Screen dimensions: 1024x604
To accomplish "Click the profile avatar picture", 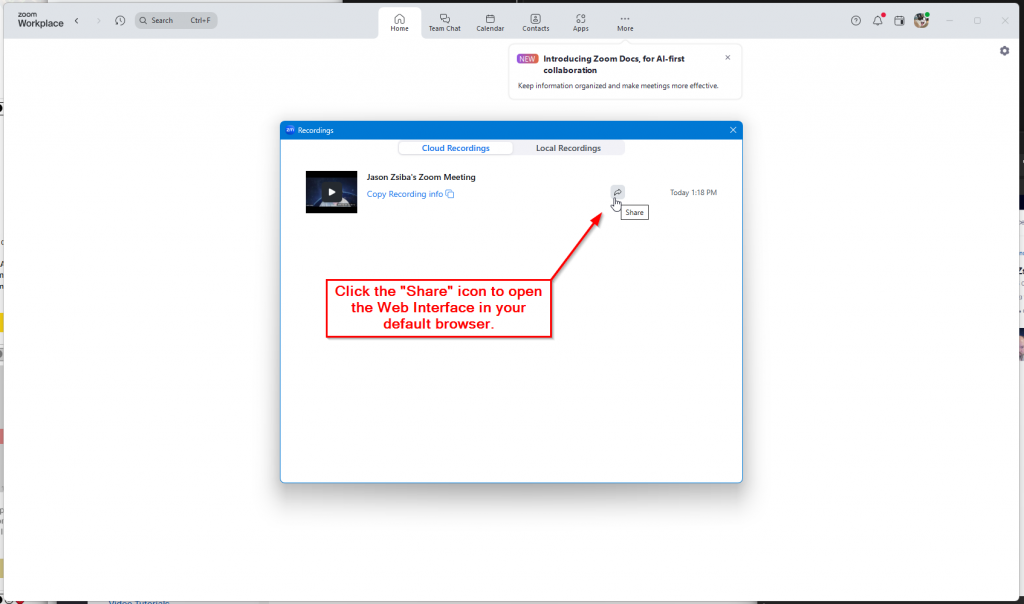I will coord(921,20).
